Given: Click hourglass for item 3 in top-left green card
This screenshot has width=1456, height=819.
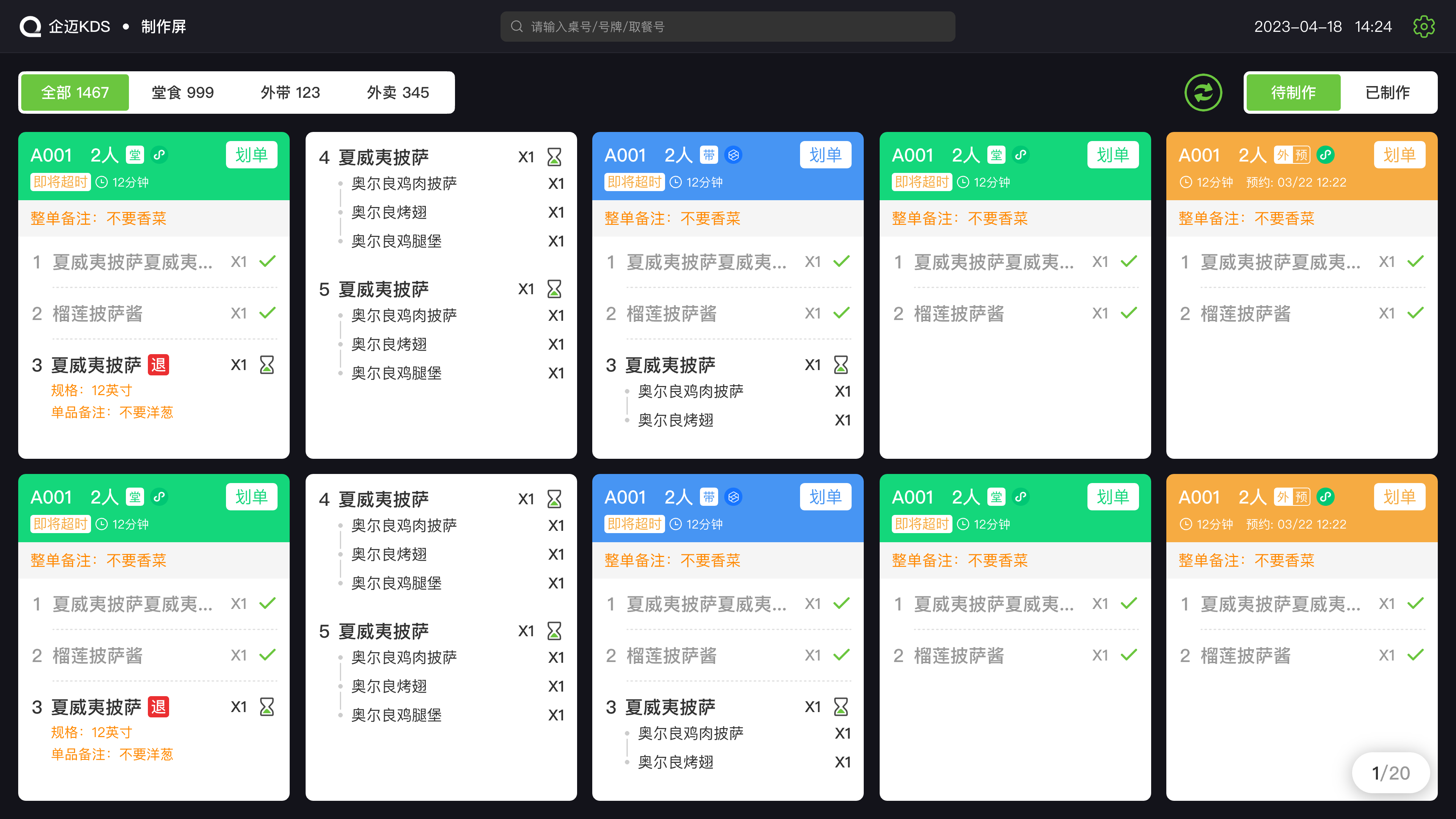Looking at the screenshot, I should [x=267, y=364].
